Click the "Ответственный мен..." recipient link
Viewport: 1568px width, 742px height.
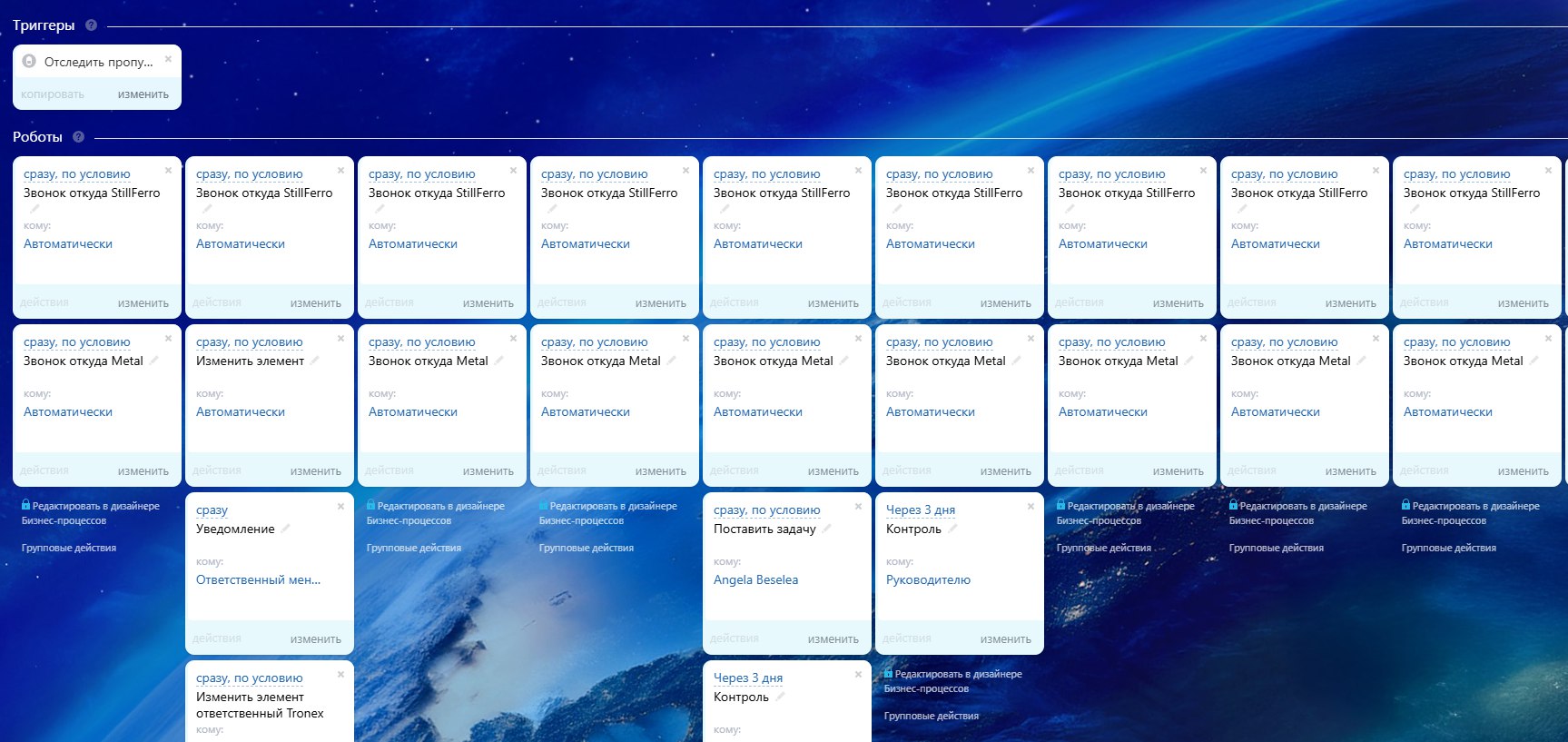click(258, 580)
